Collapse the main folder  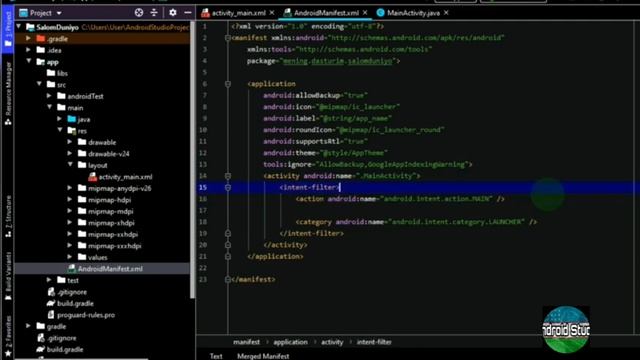coord(49,107)
